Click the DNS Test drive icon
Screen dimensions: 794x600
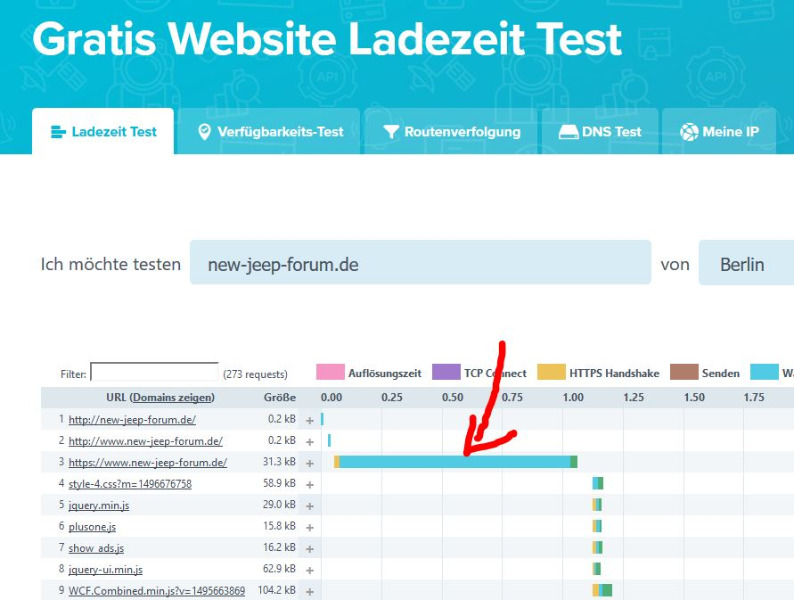568,132
